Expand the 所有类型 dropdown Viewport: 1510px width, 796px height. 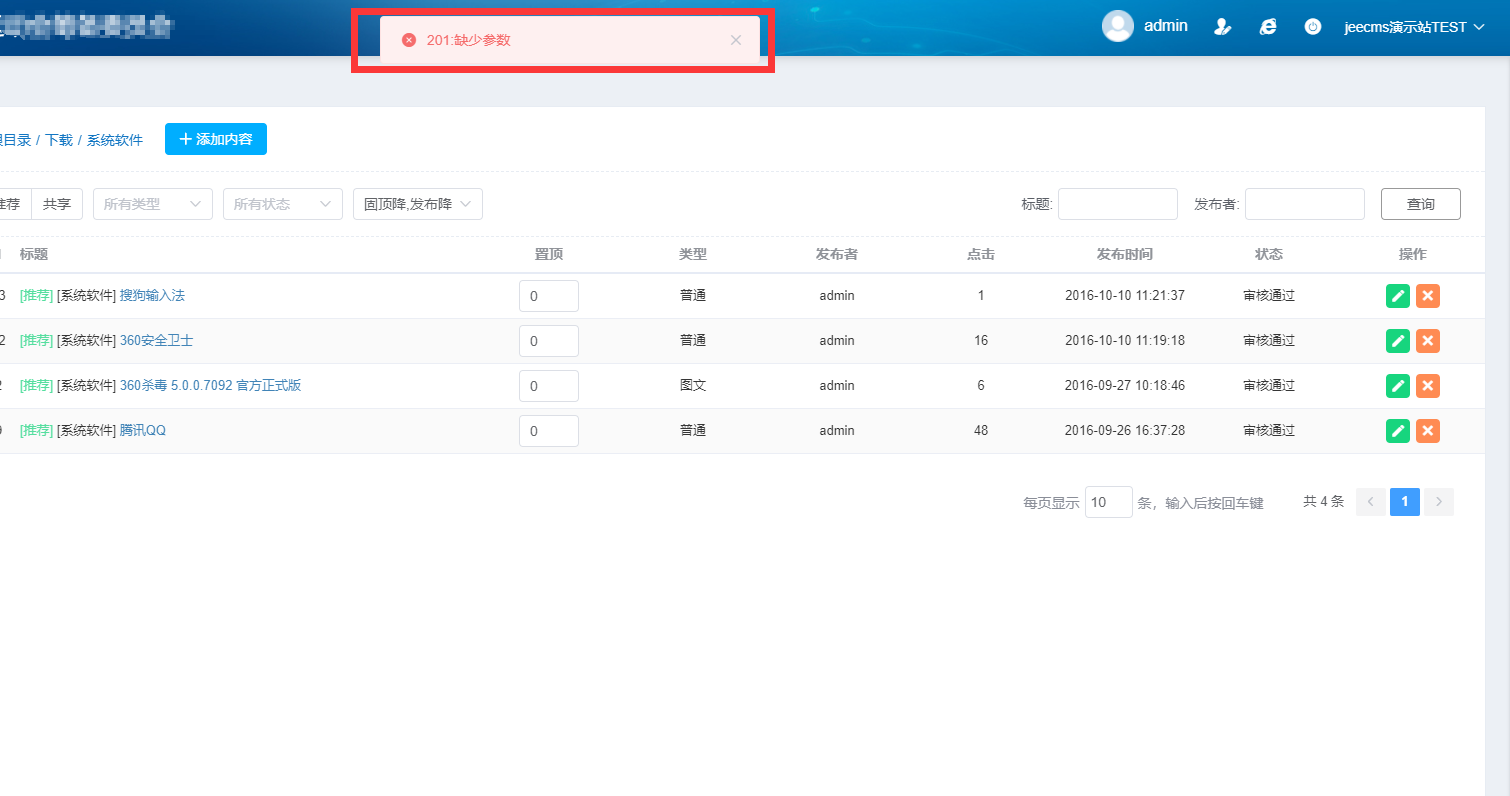[x=152, y=204]
